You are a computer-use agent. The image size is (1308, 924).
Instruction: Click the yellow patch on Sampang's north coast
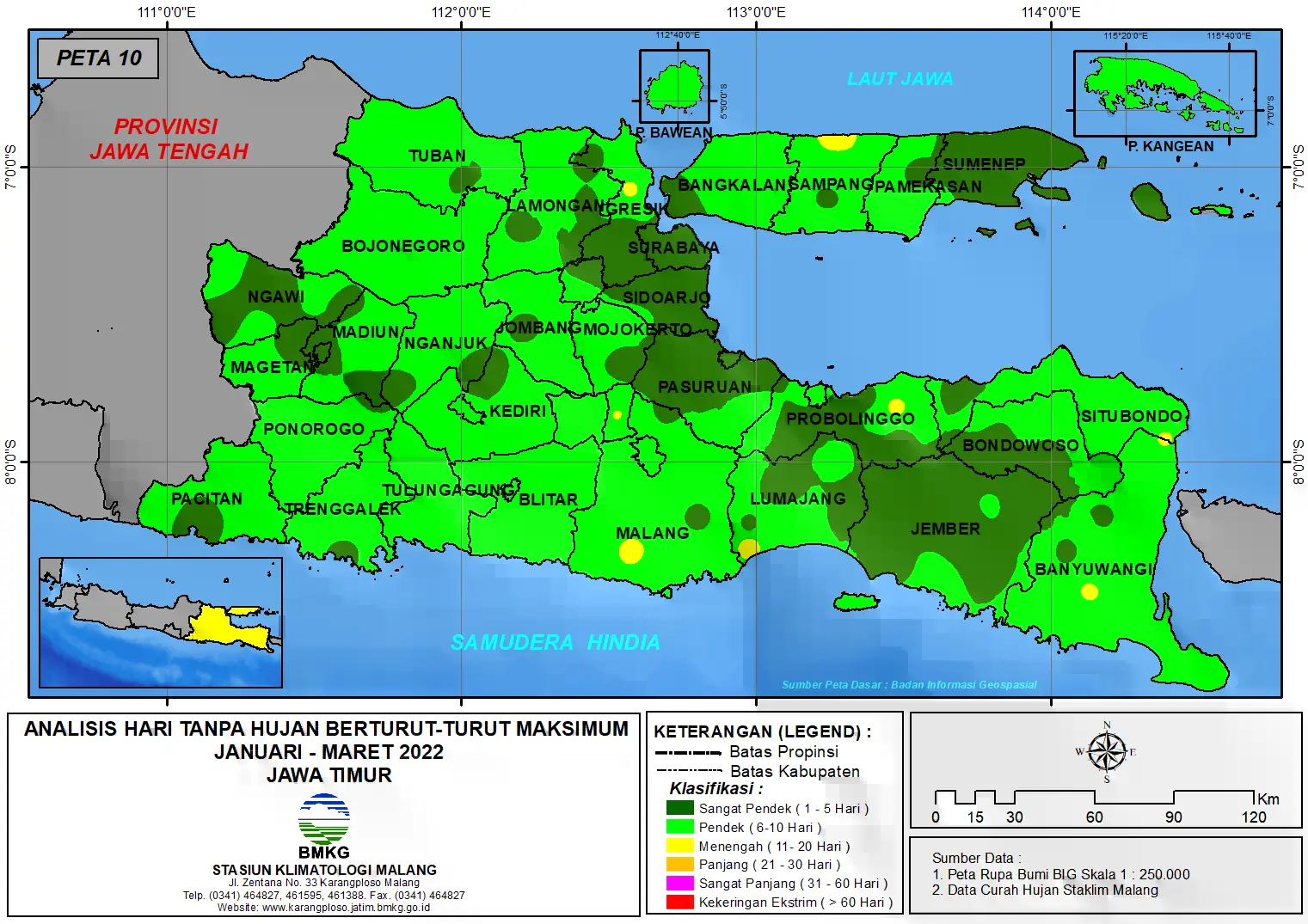(837, 142)
